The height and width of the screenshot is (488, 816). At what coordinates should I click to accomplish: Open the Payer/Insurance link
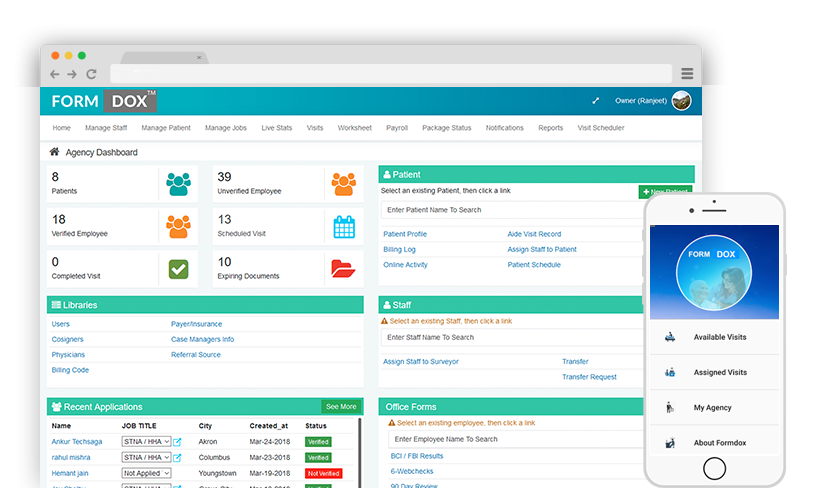(196, 324)
